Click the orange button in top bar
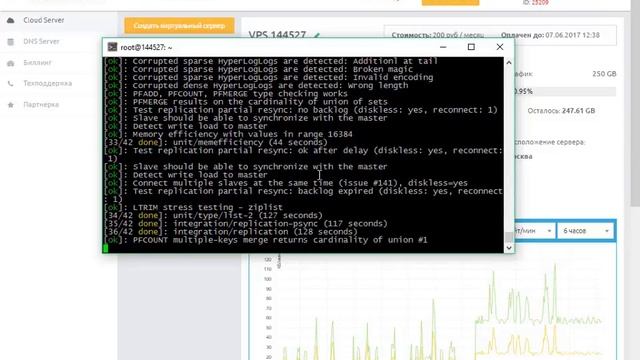This screenshot has height=360, width=640. pos(450,2)
